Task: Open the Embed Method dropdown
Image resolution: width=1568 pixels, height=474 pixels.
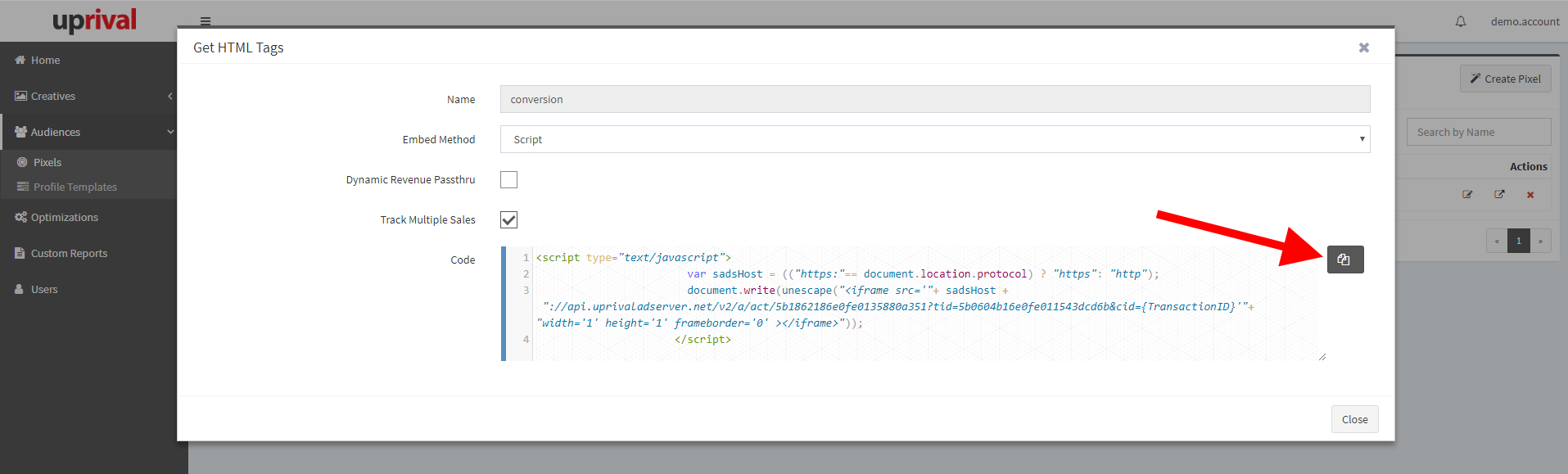Action: tap(935, 139)
